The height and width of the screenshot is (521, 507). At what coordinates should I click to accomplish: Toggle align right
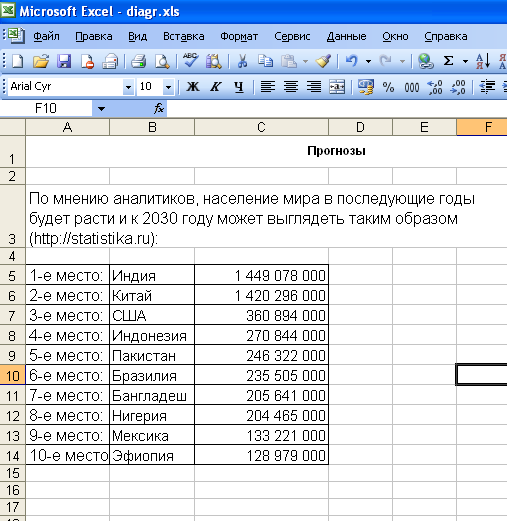point(314,87)
